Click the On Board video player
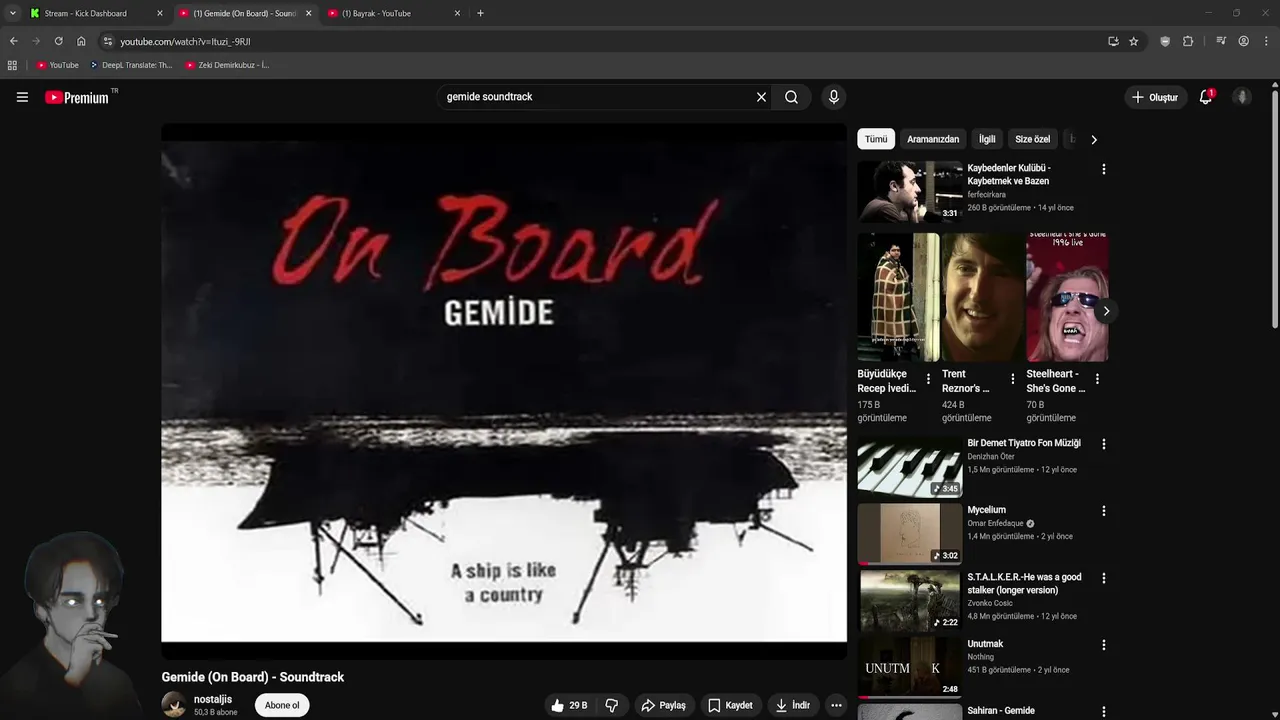The width and height of the screenshot is (1280, 720). [504, 391]
